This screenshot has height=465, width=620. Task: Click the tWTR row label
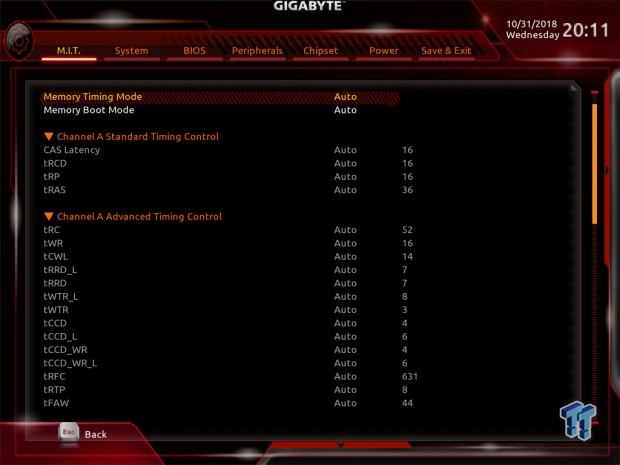tap(56, 310)
